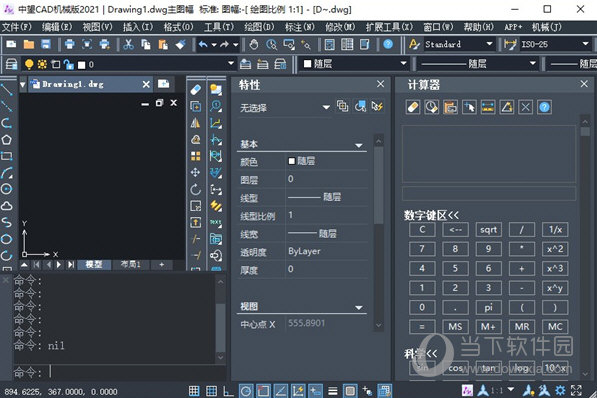
Task: Collapse the 数字键区 keypad section
Action: 431,215
